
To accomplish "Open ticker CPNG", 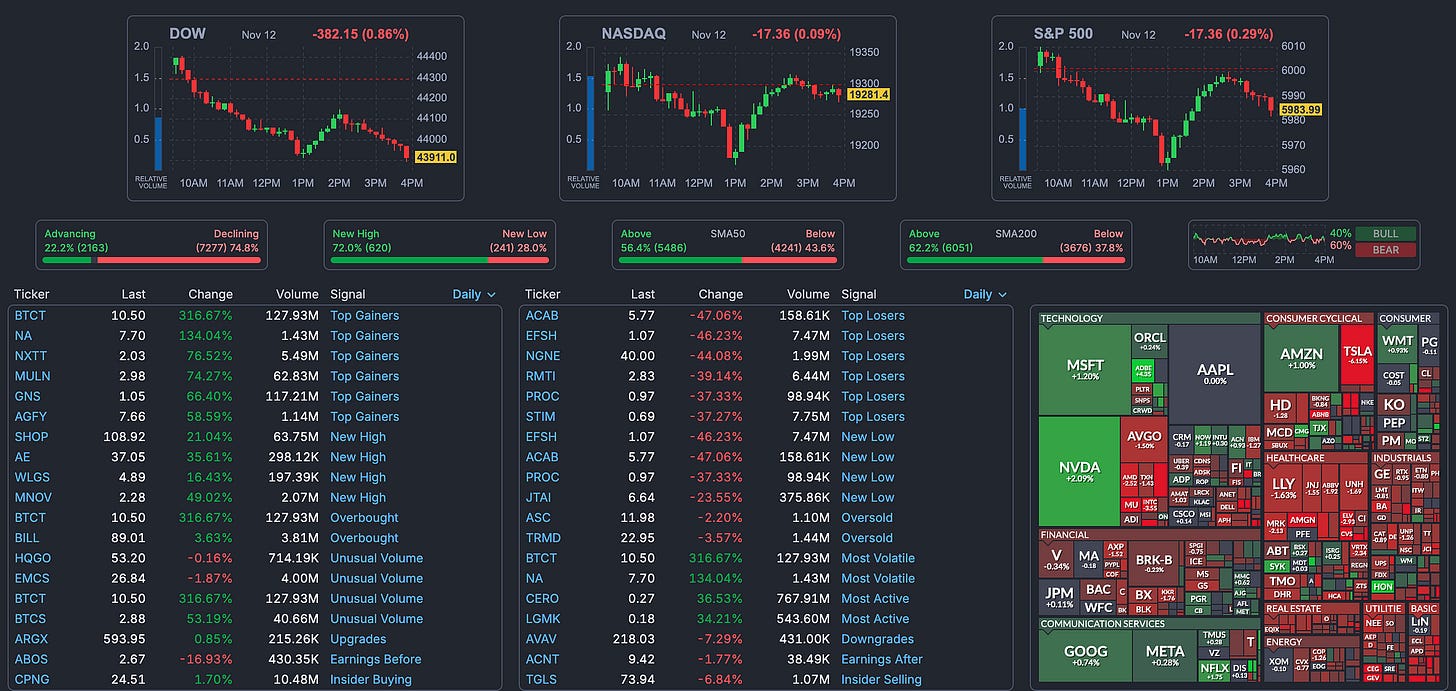I will pyautogui.click(x=31, y=679).
